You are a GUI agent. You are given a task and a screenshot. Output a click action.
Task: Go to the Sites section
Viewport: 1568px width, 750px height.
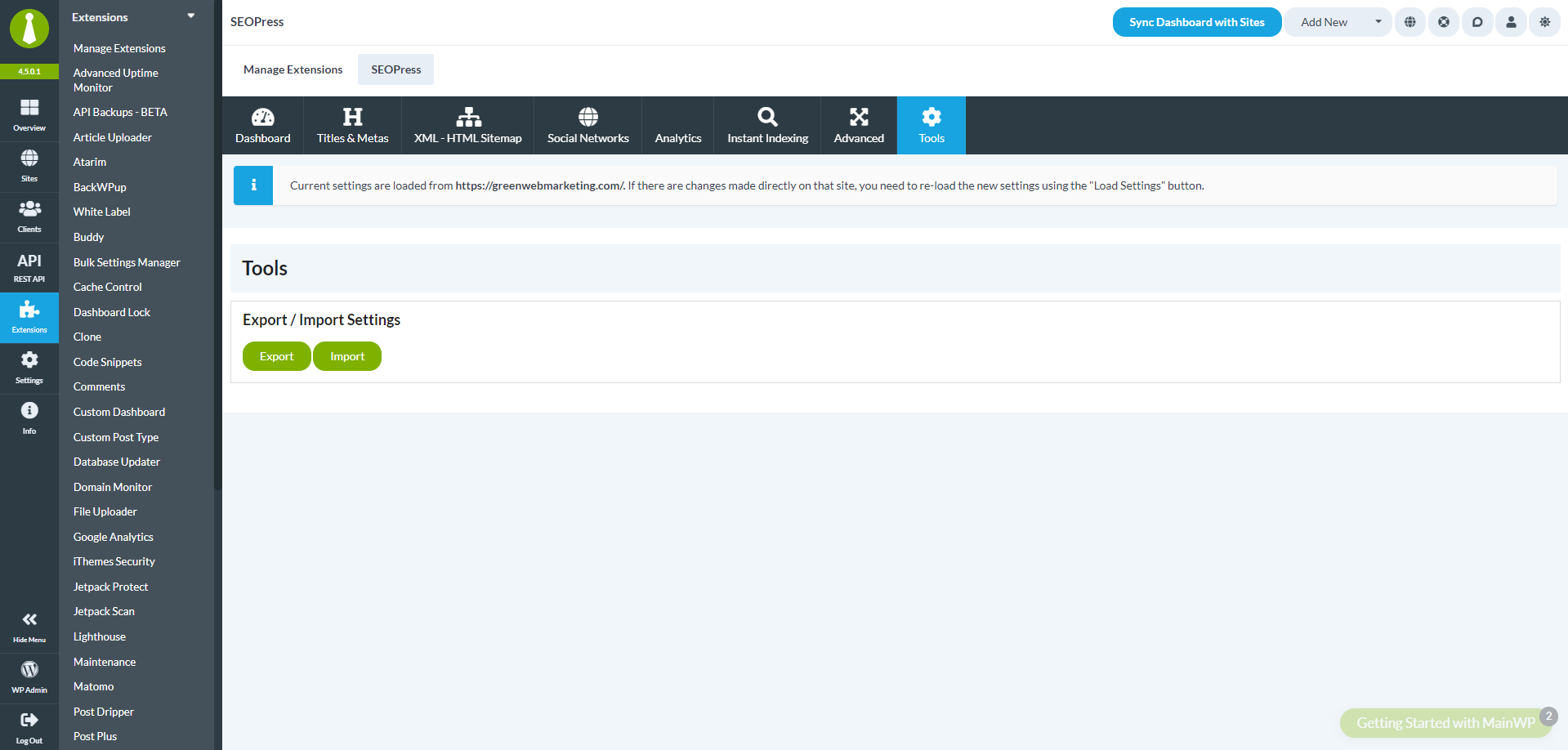click(29, 166)
